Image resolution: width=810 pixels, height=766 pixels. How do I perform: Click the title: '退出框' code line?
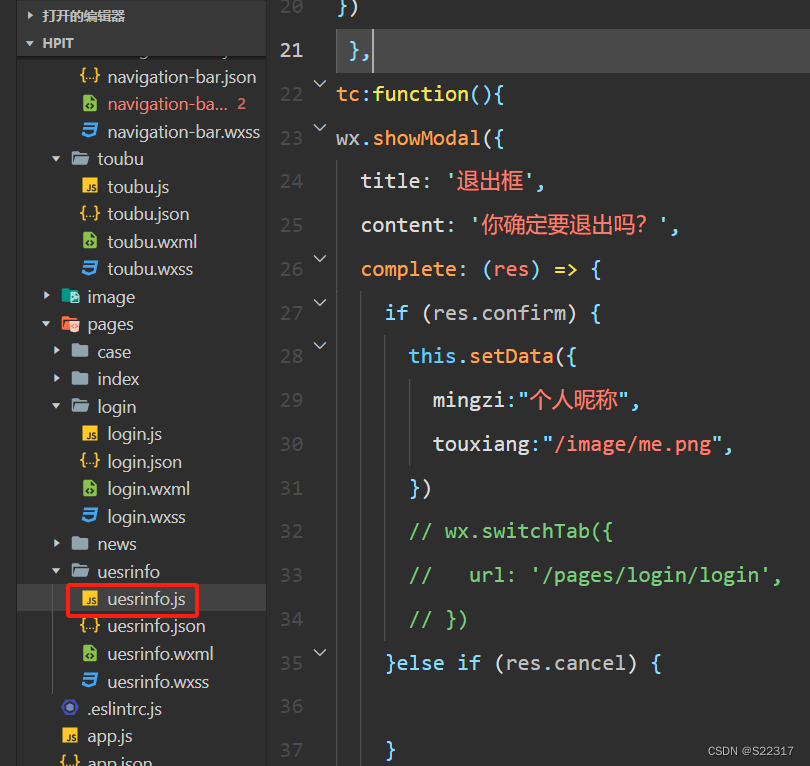tap(452, 181)
